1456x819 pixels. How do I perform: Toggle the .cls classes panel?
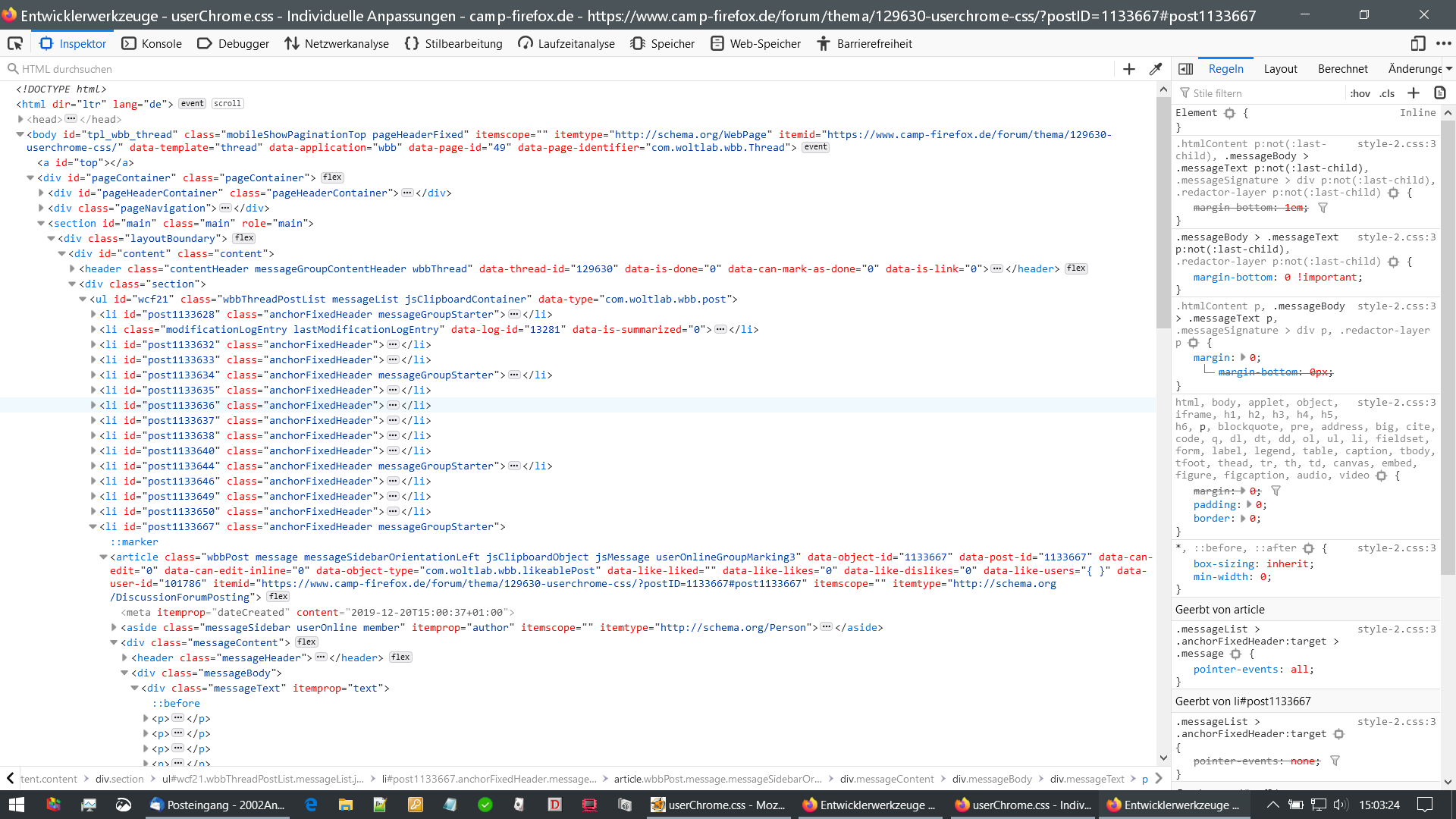1387,93
